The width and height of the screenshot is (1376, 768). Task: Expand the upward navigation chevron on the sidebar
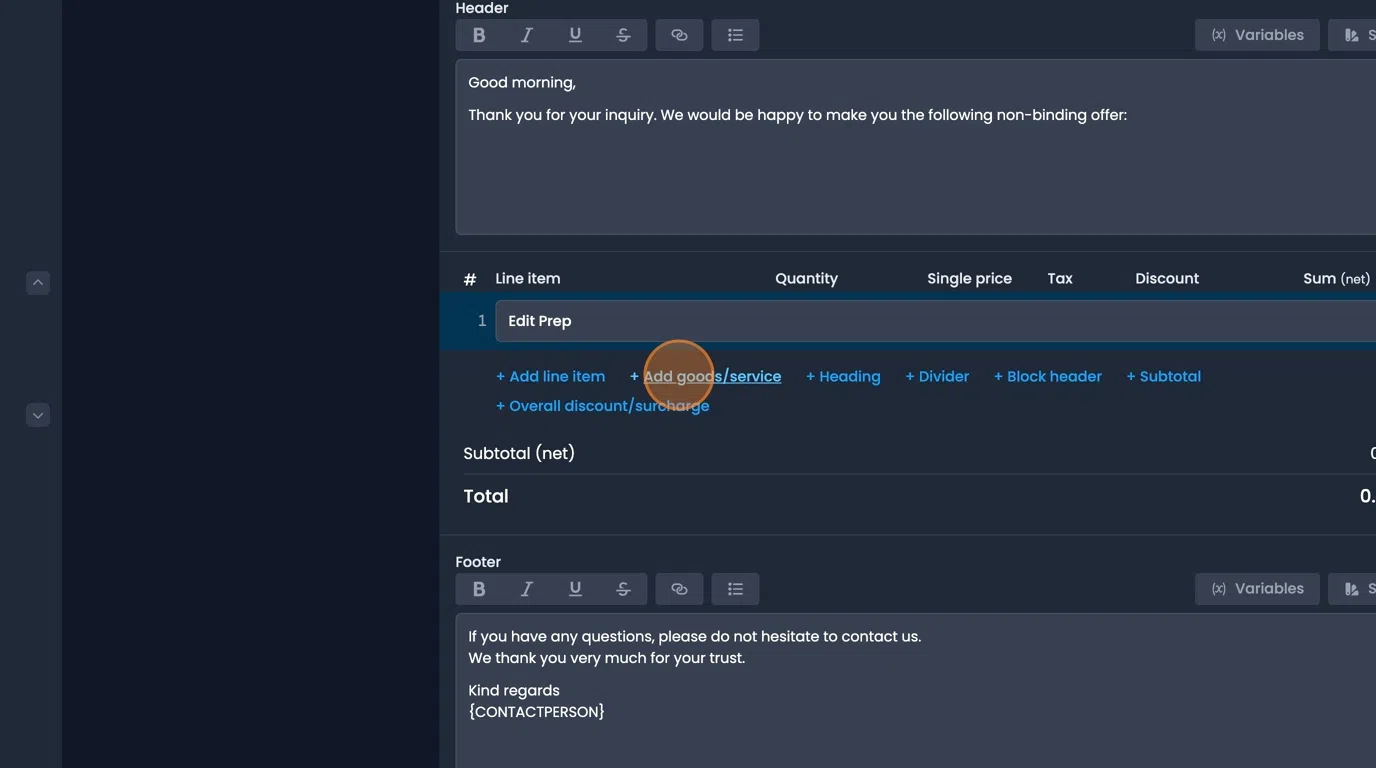37,282
